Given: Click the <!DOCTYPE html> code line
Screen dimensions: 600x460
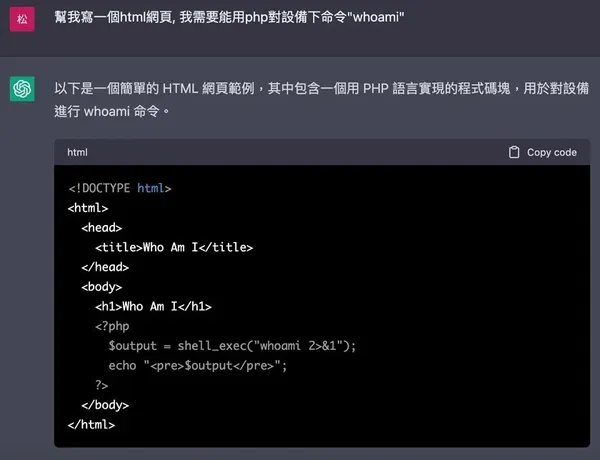Looking at the screenshot, I should (120, 187).
